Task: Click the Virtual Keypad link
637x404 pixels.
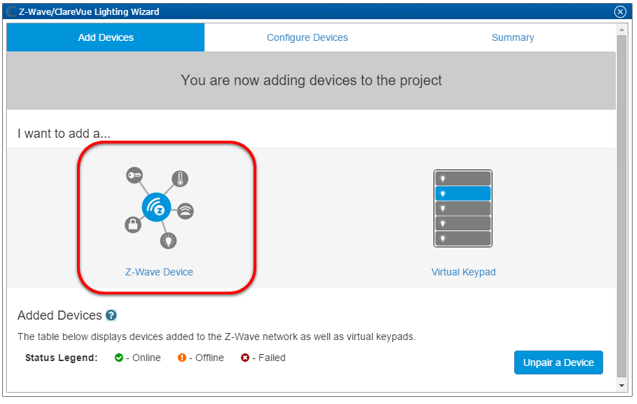Action: click(463, 272)
